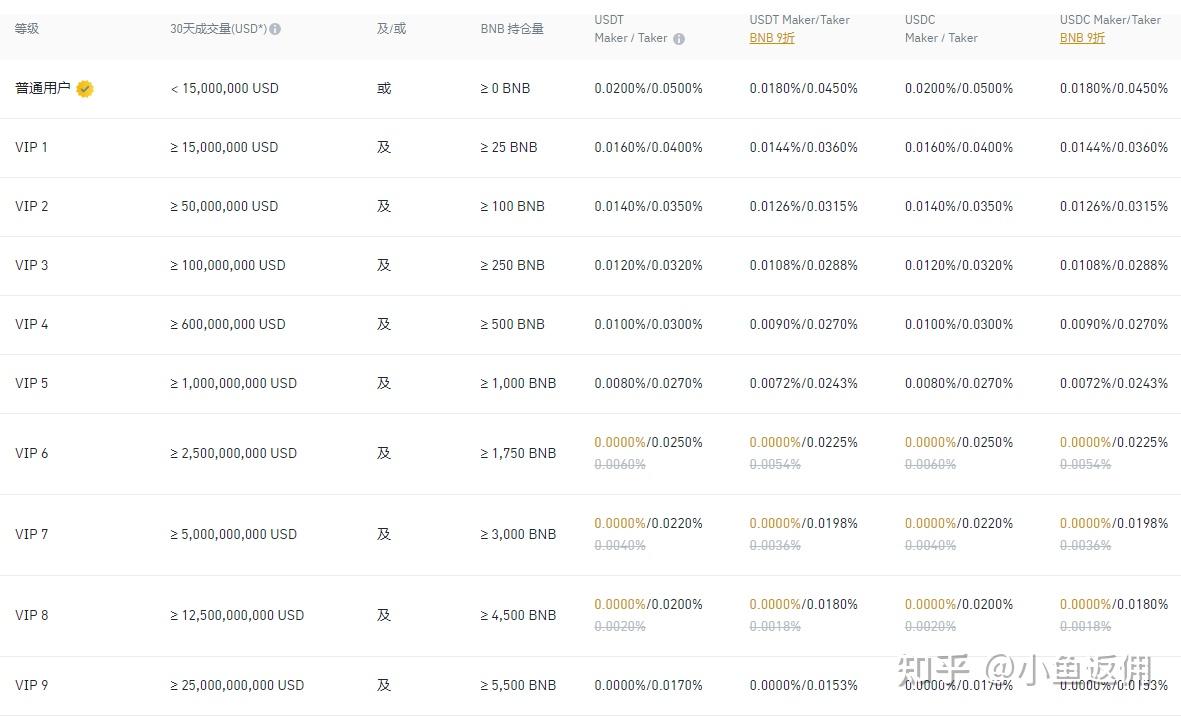Screen dimensions: 1181x717
Task: Click VIP 6 orange 0.0000% USDT maker fee
Action: point(620,442)
